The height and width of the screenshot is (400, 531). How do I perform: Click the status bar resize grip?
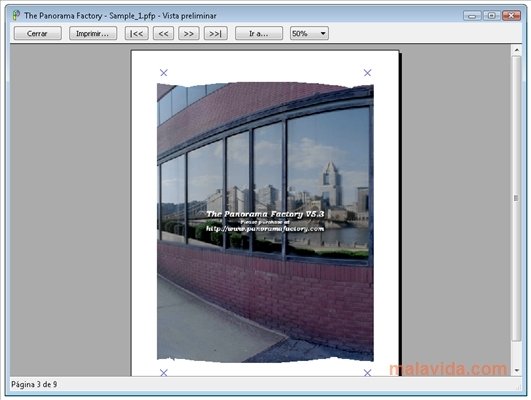coord(518,386)
